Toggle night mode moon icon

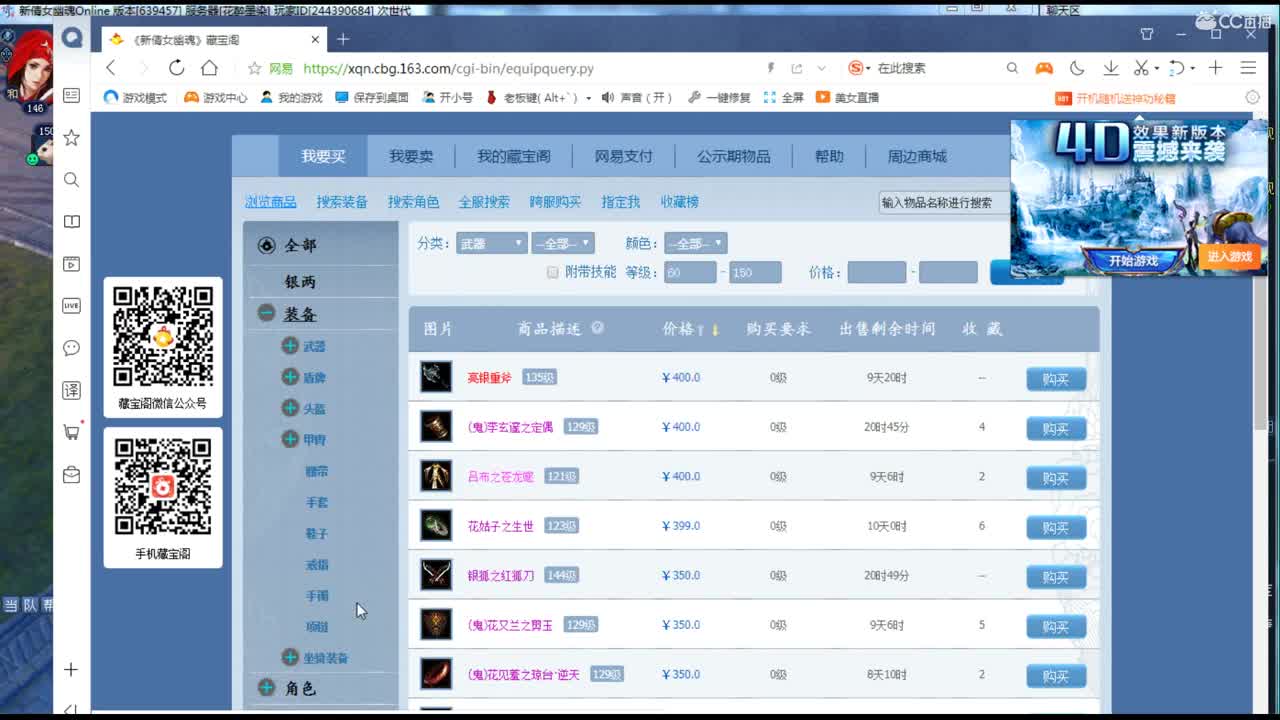click(1077, 68)
